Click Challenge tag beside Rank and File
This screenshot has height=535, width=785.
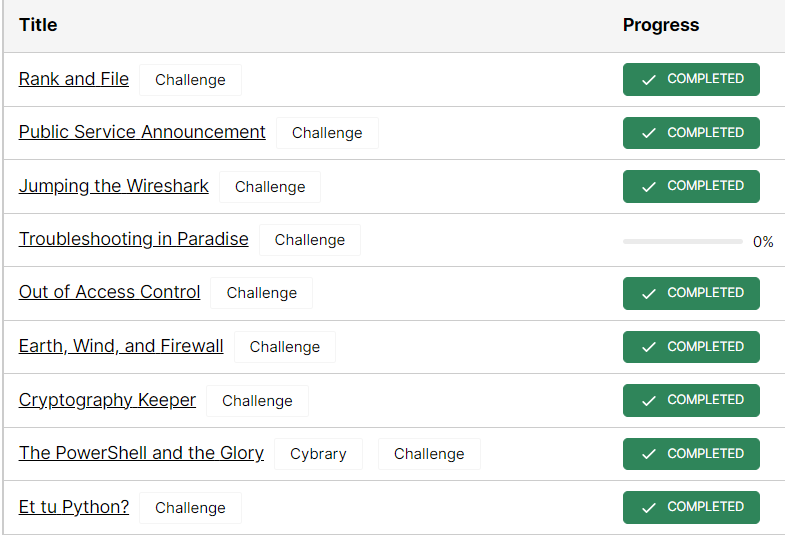190,80
